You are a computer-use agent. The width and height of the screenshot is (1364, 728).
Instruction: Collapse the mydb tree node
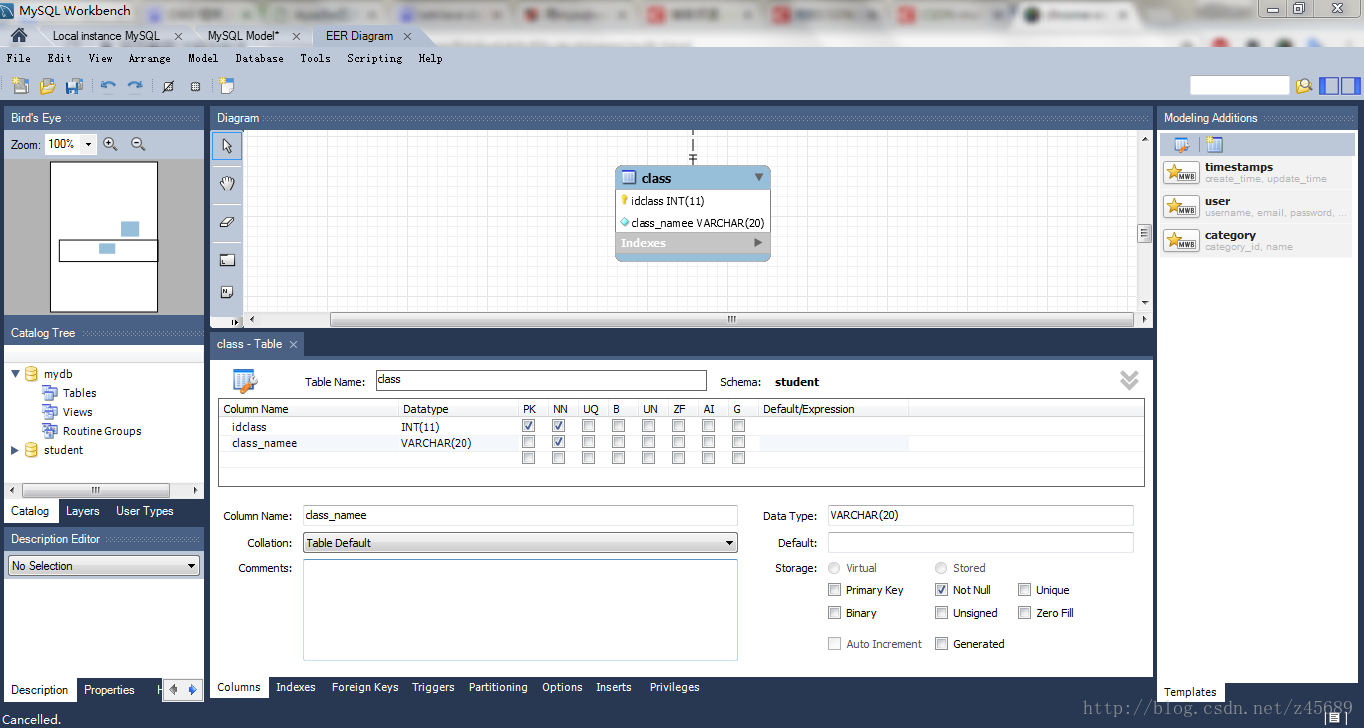(x=16, y=374)
